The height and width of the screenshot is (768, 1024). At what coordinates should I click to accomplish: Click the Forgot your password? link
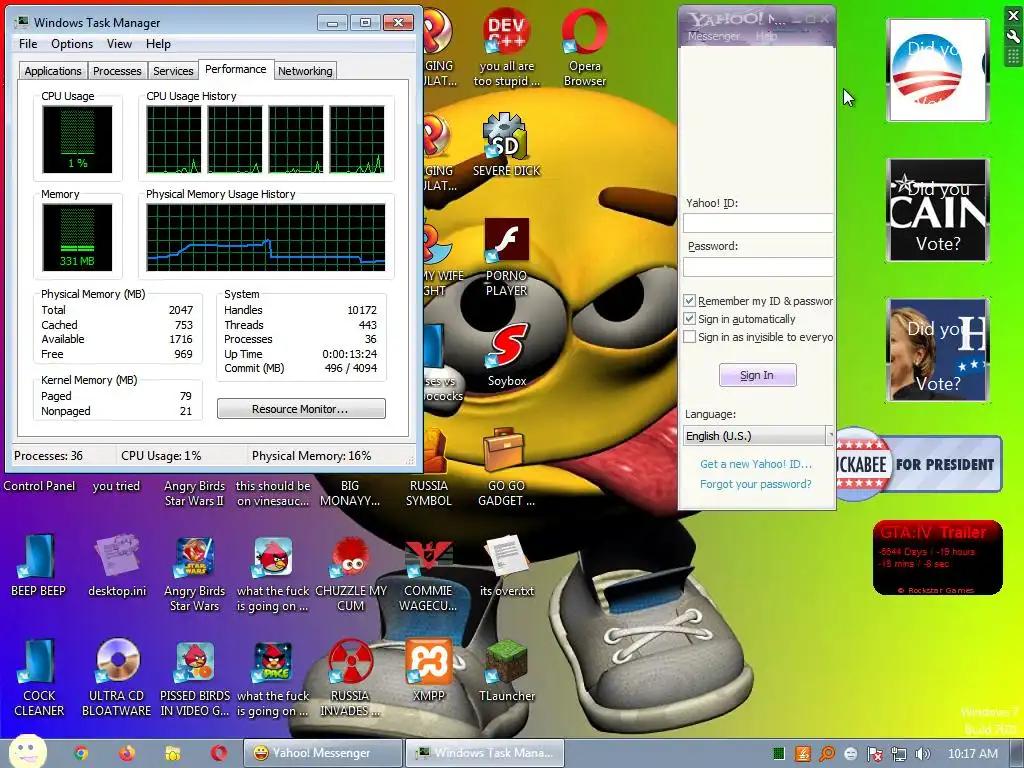pyautogui.click(x=756, y=484)
